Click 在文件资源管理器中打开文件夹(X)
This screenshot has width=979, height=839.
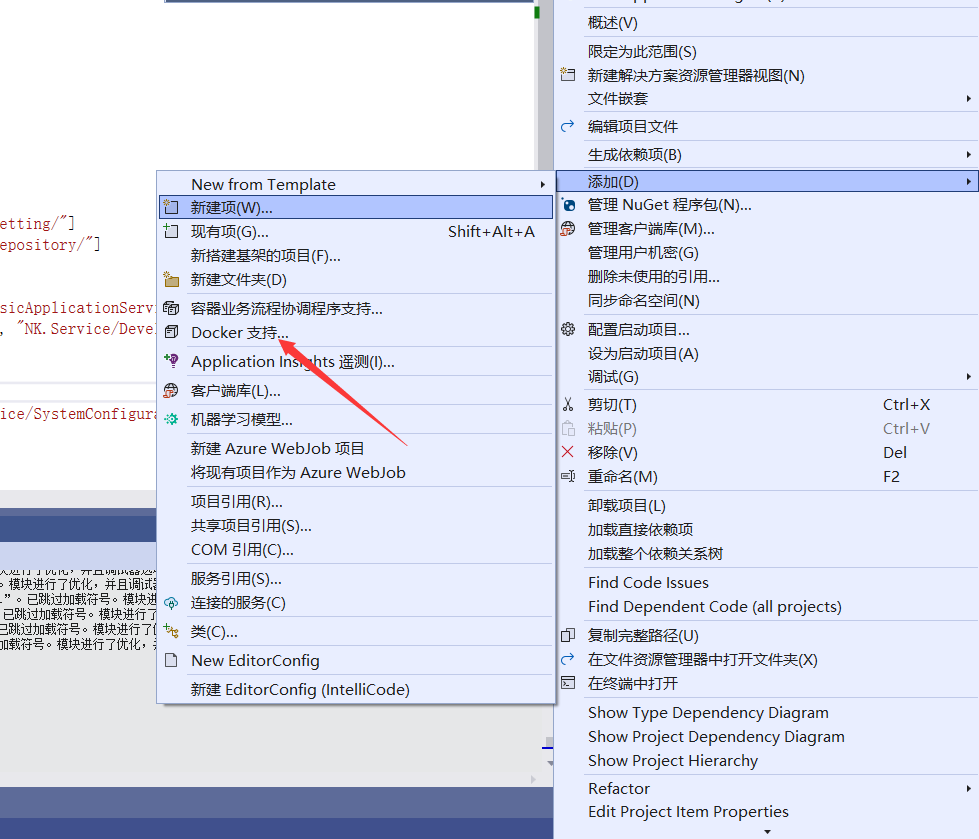pos(702,660)
